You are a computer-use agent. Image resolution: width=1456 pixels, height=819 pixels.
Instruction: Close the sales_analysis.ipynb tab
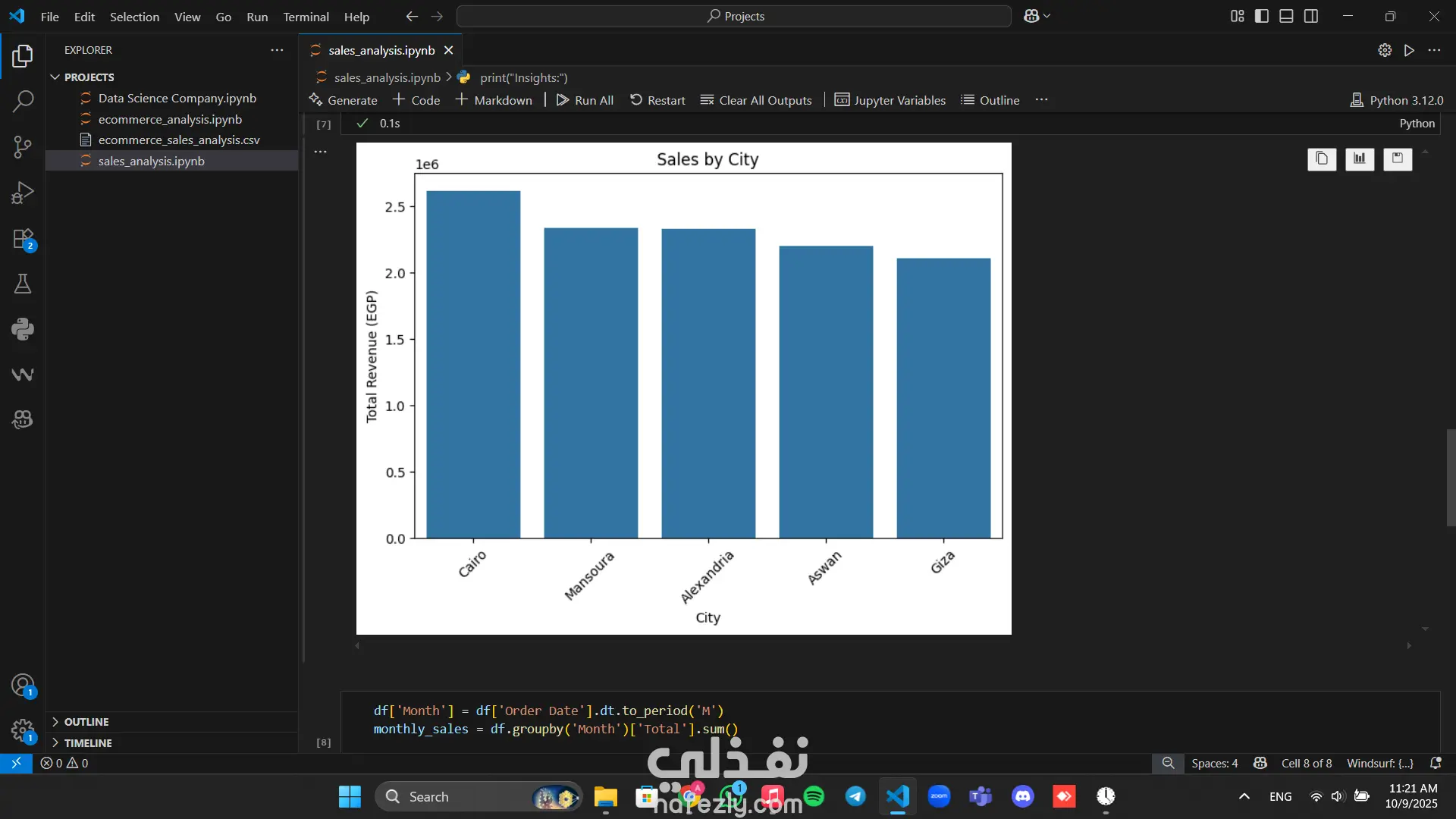coord(449,50)
